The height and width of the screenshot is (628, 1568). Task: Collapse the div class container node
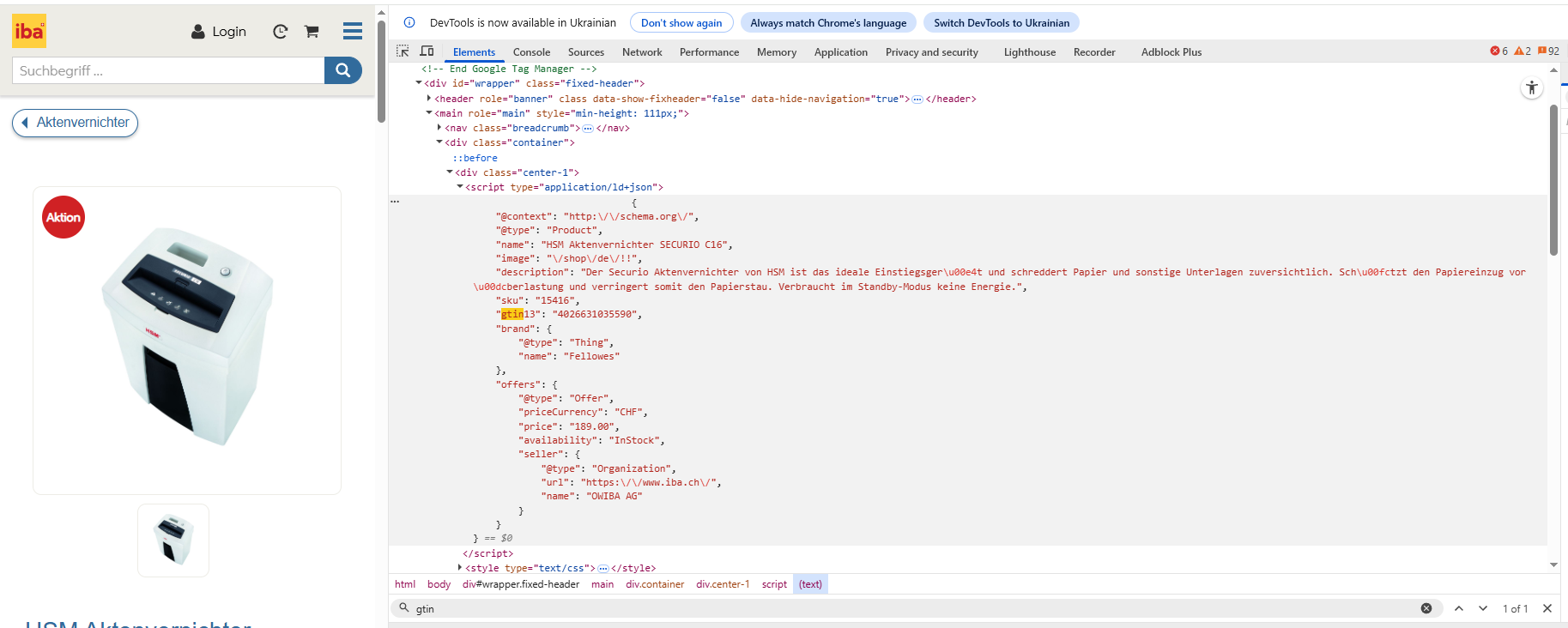pyautogui.click(x=439, y=142)
